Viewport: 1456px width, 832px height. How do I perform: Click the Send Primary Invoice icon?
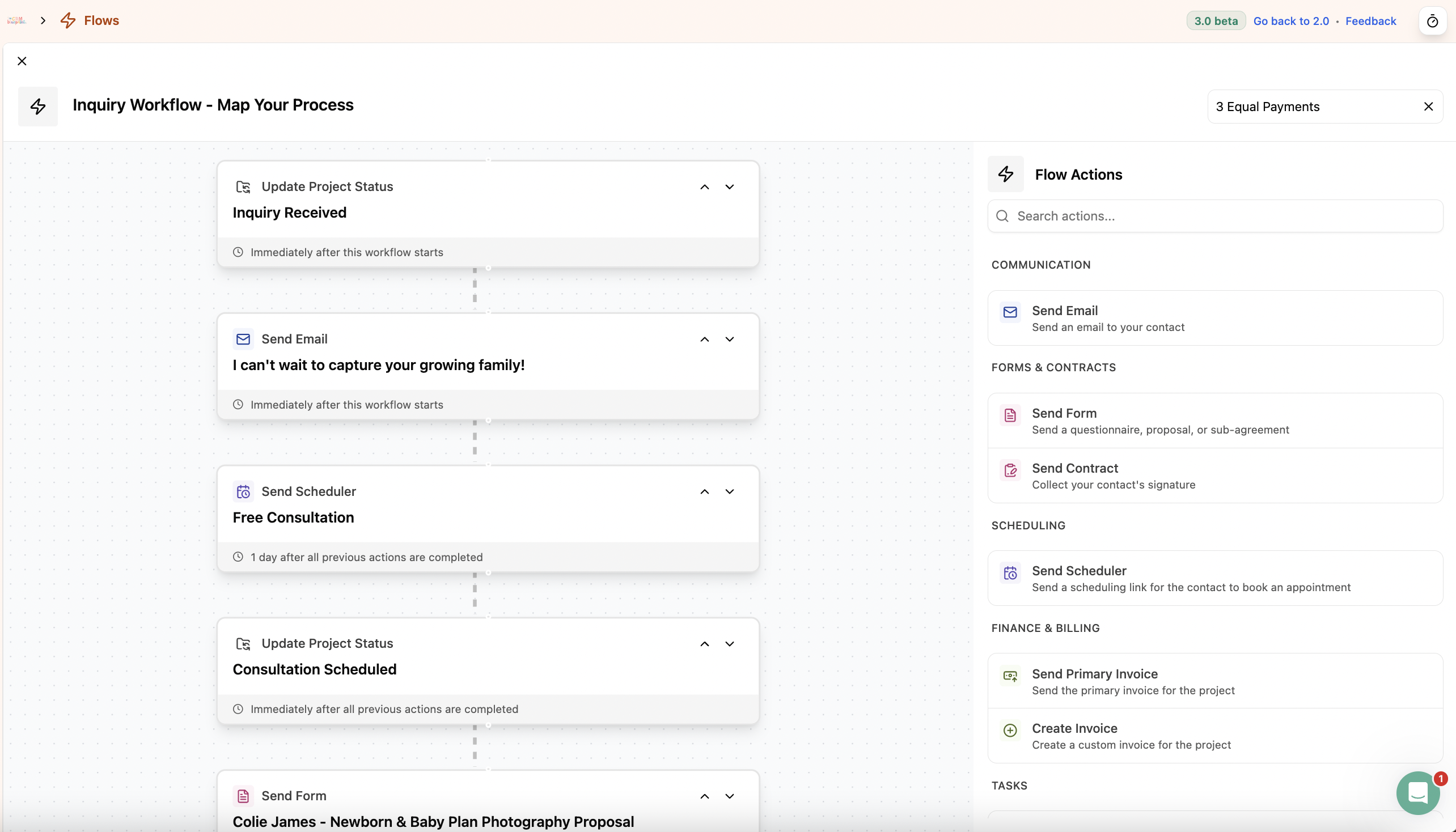click(x=1010, y=676)
